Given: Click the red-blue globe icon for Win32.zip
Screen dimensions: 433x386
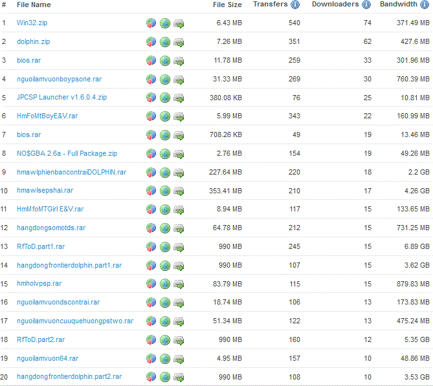Looking at the screenshot, I should 151,23.
